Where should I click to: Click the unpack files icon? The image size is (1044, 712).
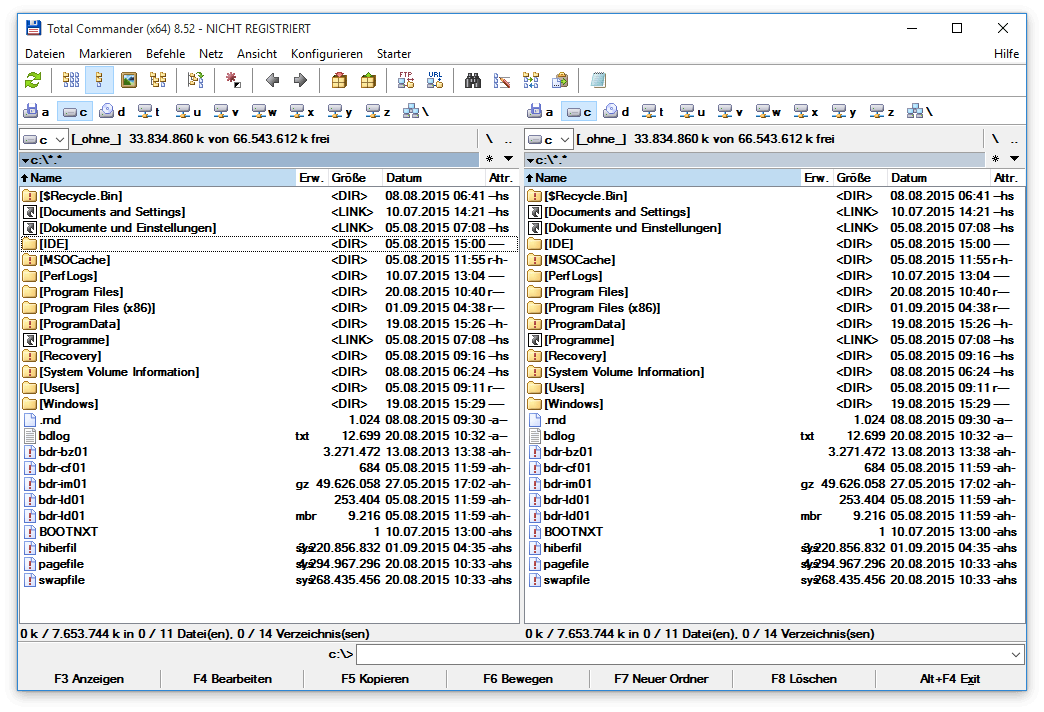[368, 81]
